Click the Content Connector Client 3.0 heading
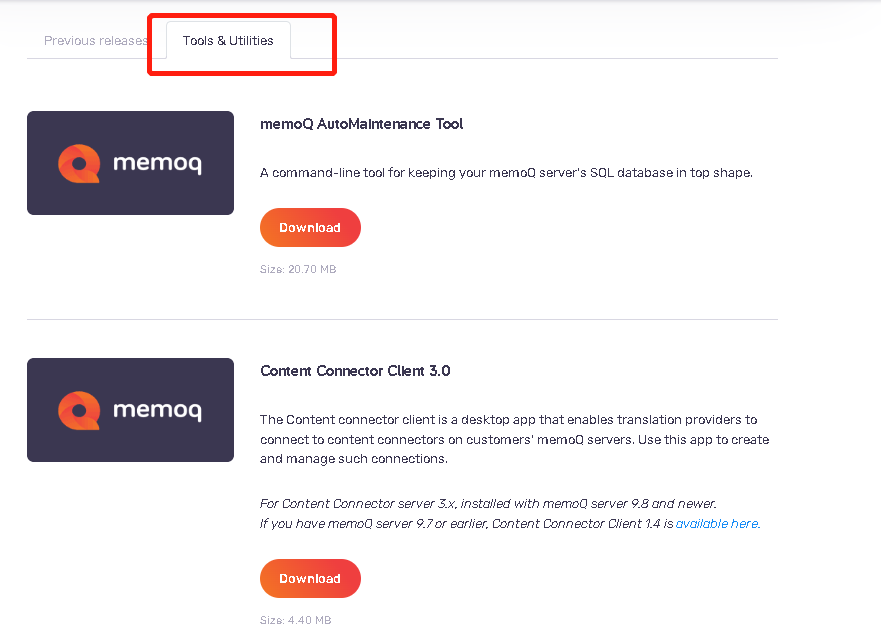The height and width of the screenshot is (633, 881). 355,371
